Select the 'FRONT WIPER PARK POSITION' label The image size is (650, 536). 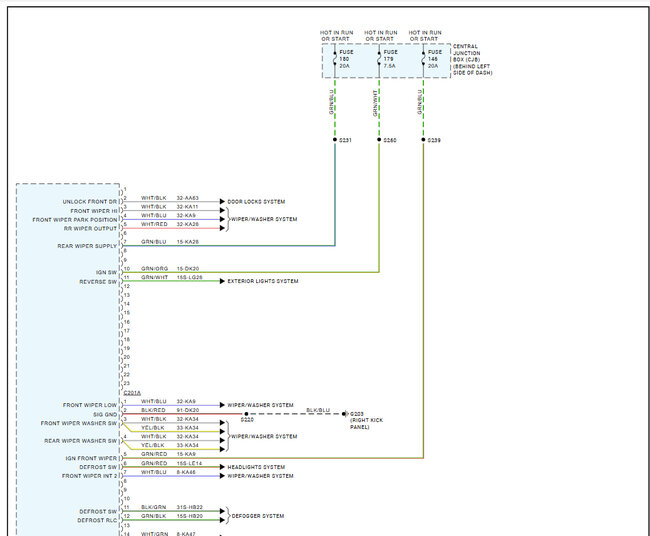[x=75, y=220]
